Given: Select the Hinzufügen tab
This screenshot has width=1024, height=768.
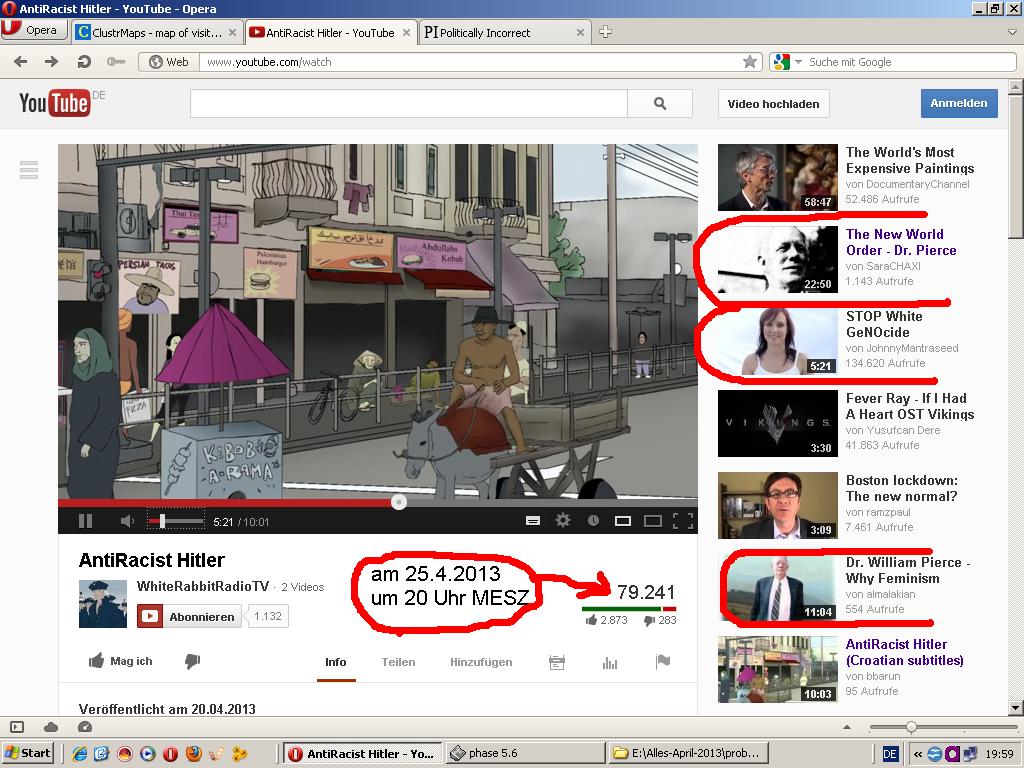Looking at the screenshot, I should pyautogui.click(x=481, y=662).
